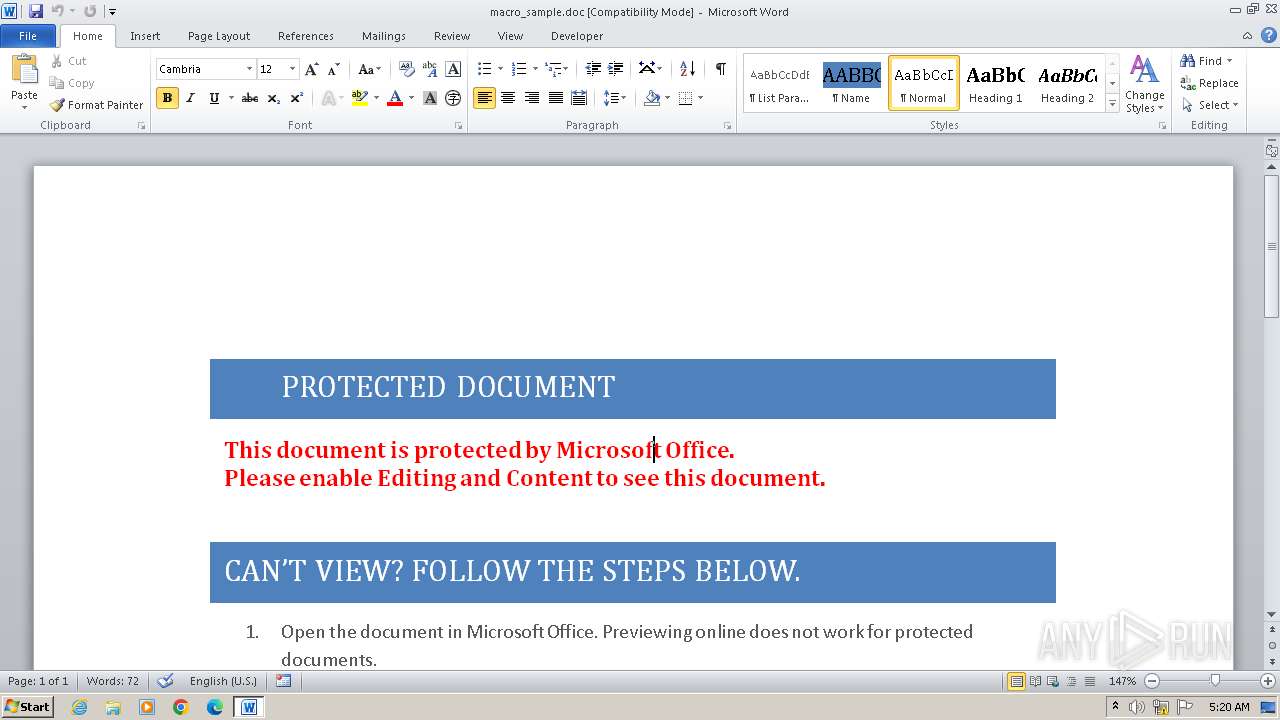Apply the Heading 1 style
This screenshot has width=1280, height=720.
pos(995,83)
